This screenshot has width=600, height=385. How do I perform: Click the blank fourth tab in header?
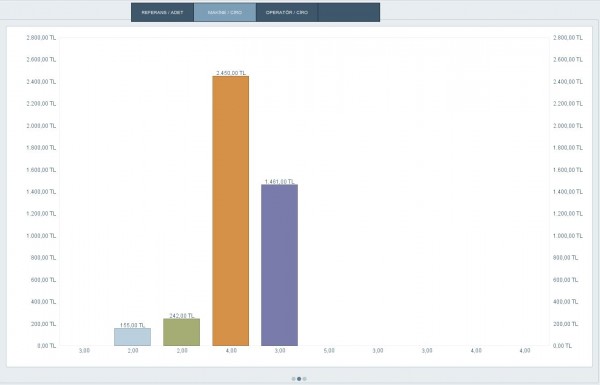[349, 12]
